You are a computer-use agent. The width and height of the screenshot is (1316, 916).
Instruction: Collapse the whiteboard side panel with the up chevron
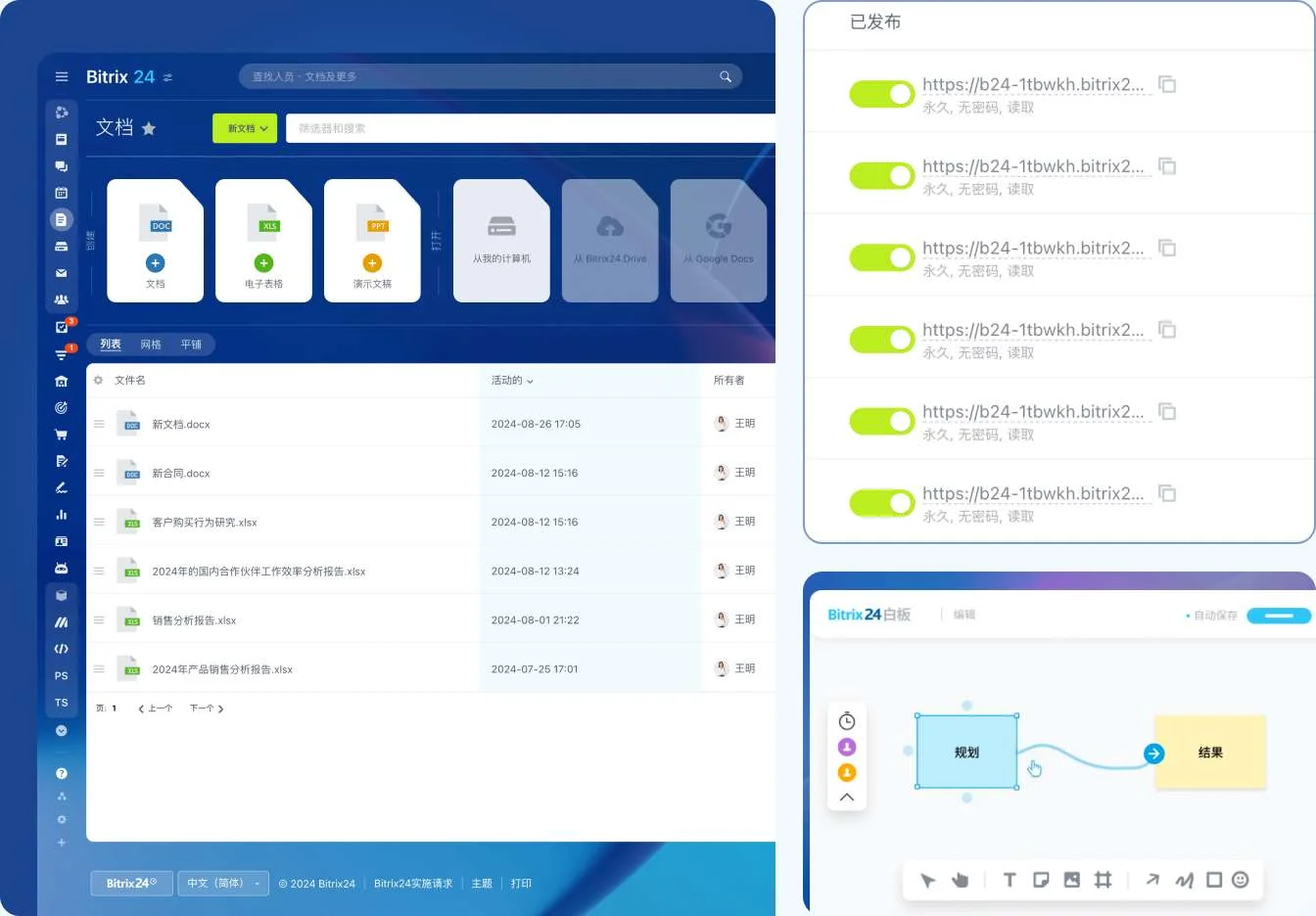point(847,798)
